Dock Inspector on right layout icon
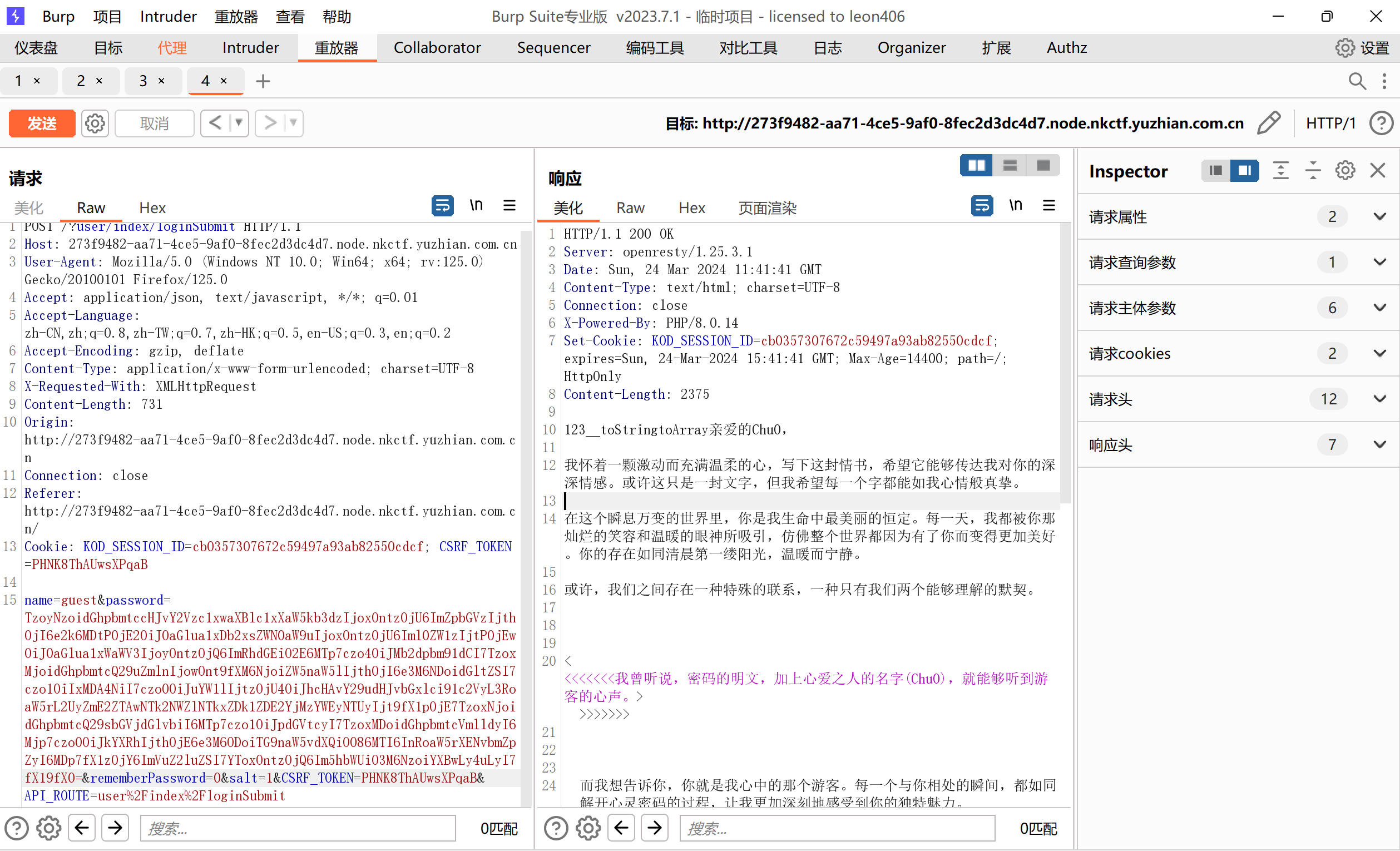The image size is (1400, 851). 1245,170
